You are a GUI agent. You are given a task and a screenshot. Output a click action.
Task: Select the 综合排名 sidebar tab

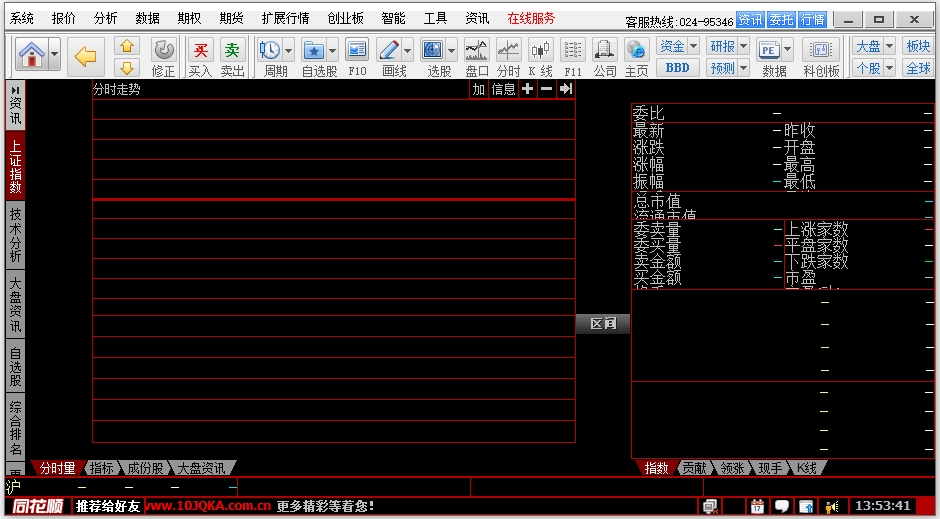click(x=16, y=428)
